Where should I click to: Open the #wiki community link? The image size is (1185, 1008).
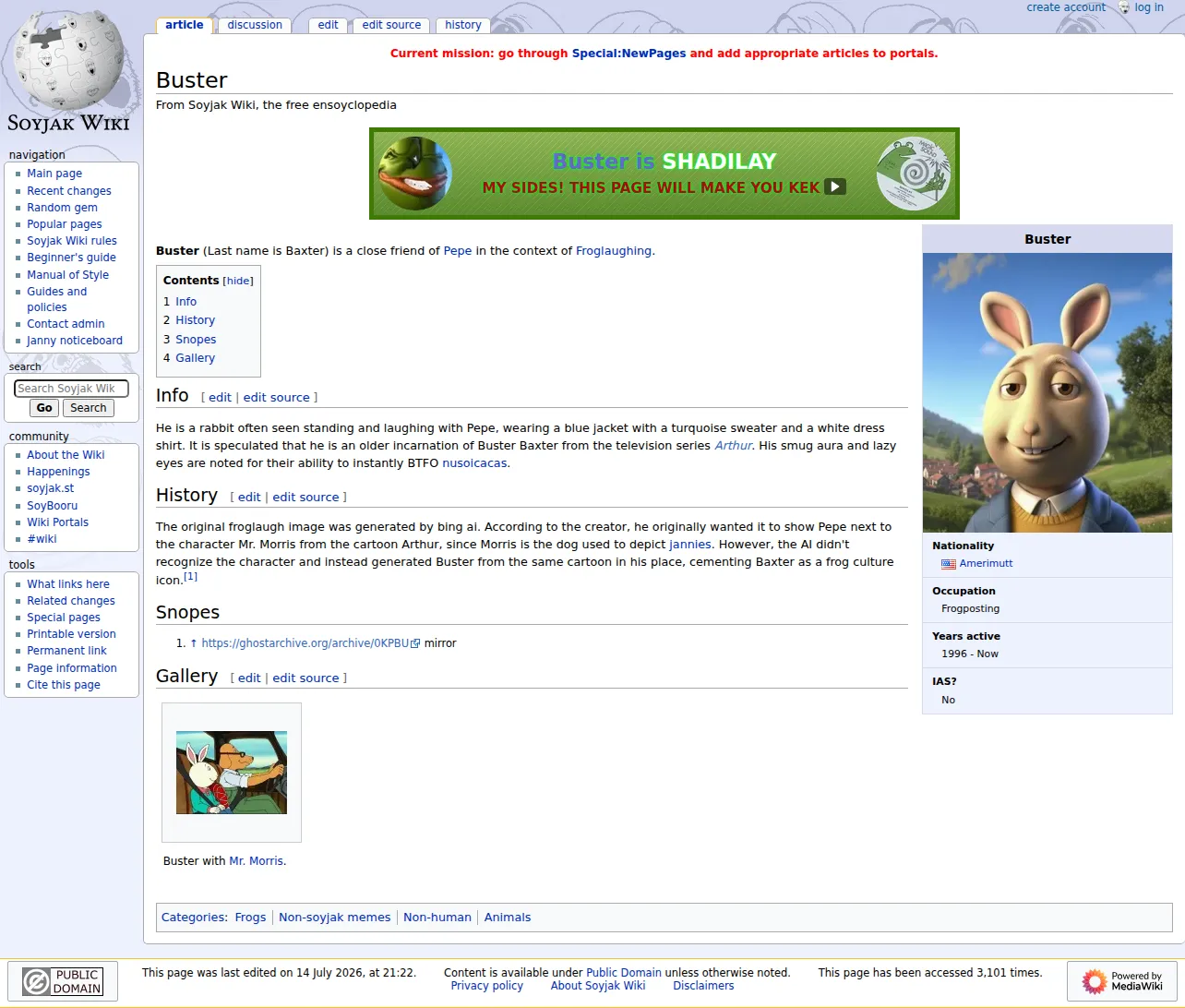coord(42,539)
